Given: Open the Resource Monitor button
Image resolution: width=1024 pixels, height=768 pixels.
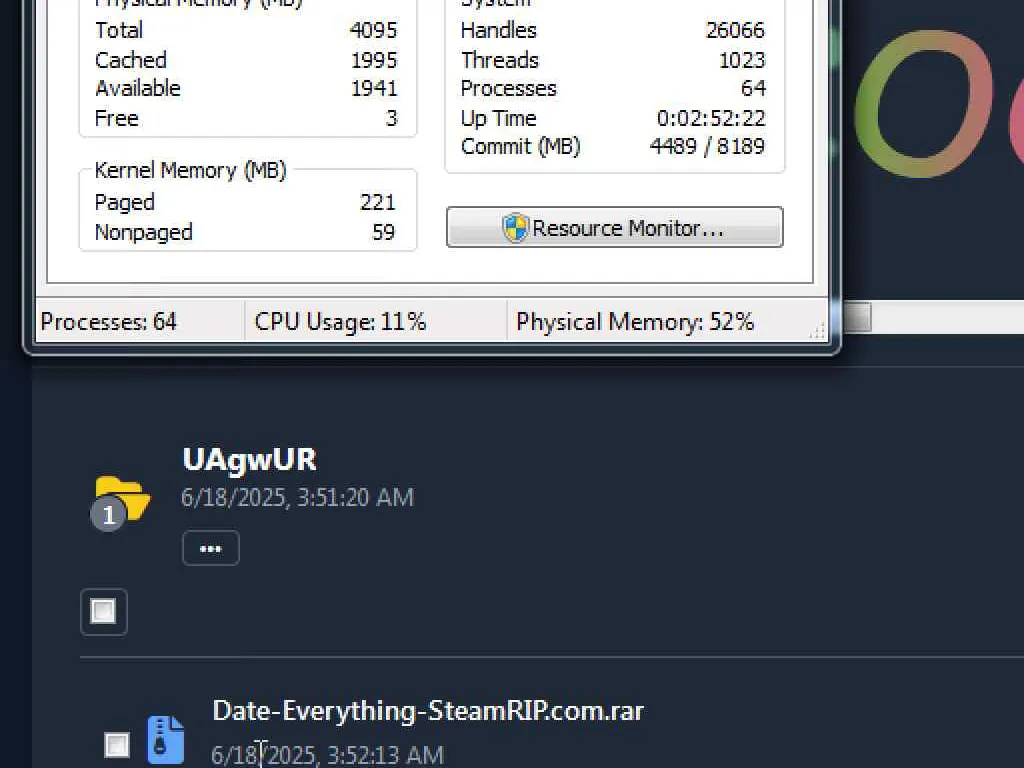Looking at the screenshot, I should [615, 227].
